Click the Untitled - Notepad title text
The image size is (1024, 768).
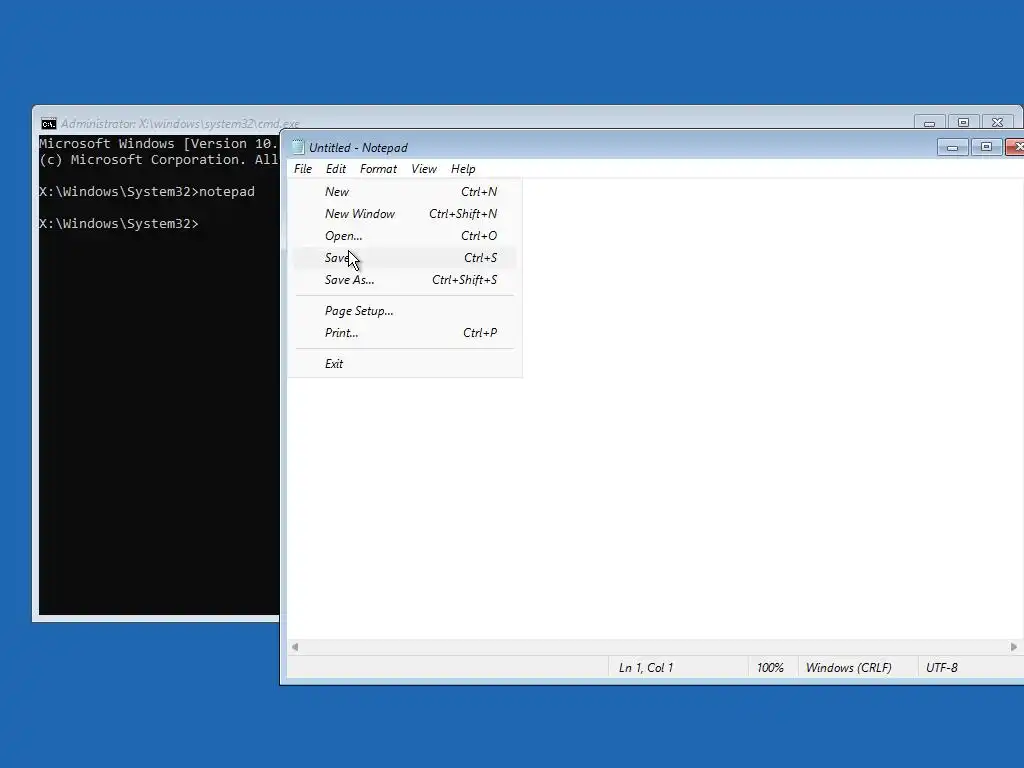358,148
